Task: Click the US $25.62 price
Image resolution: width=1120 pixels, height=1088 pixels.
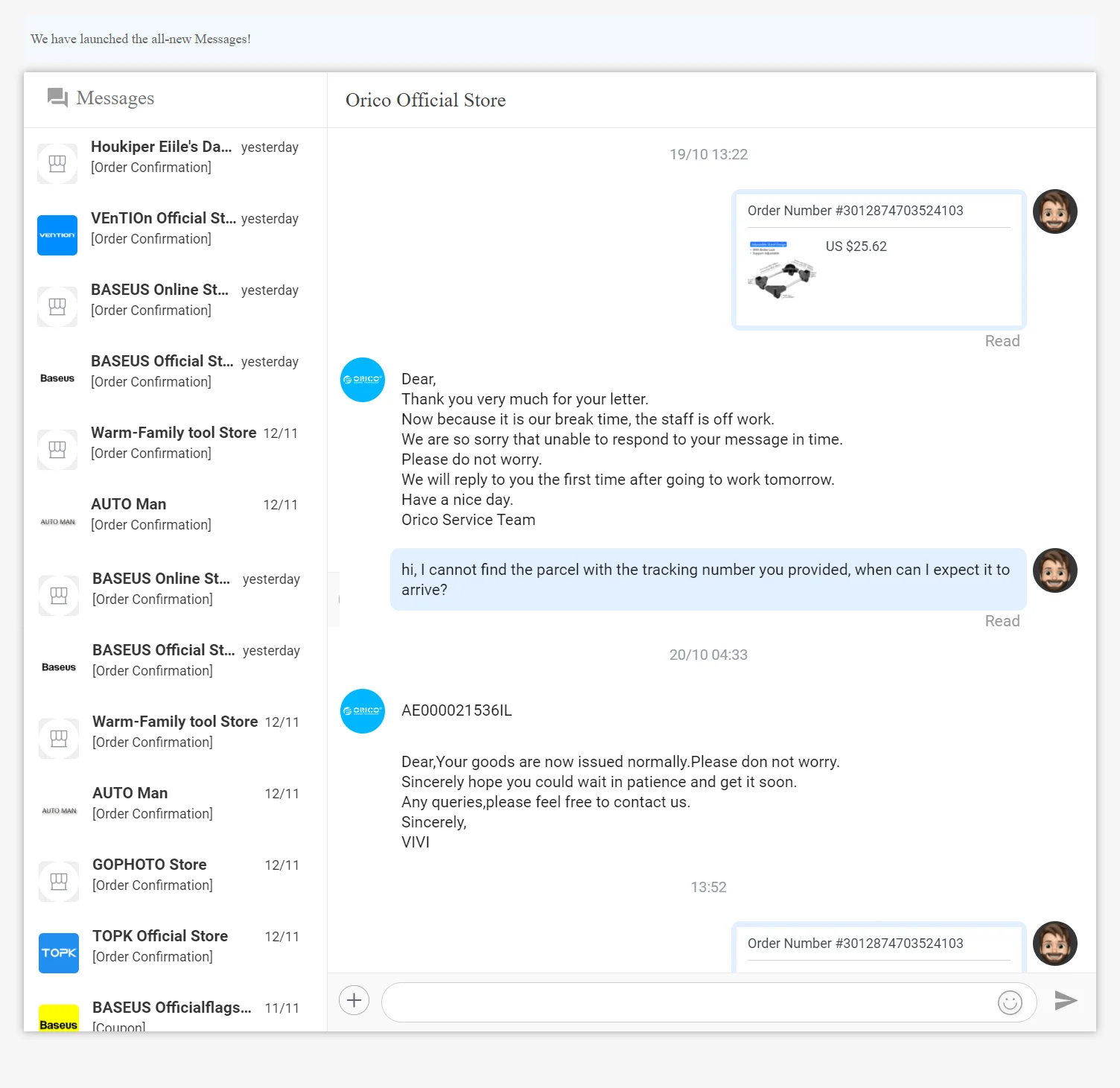Action: click(x=856, y=246)
